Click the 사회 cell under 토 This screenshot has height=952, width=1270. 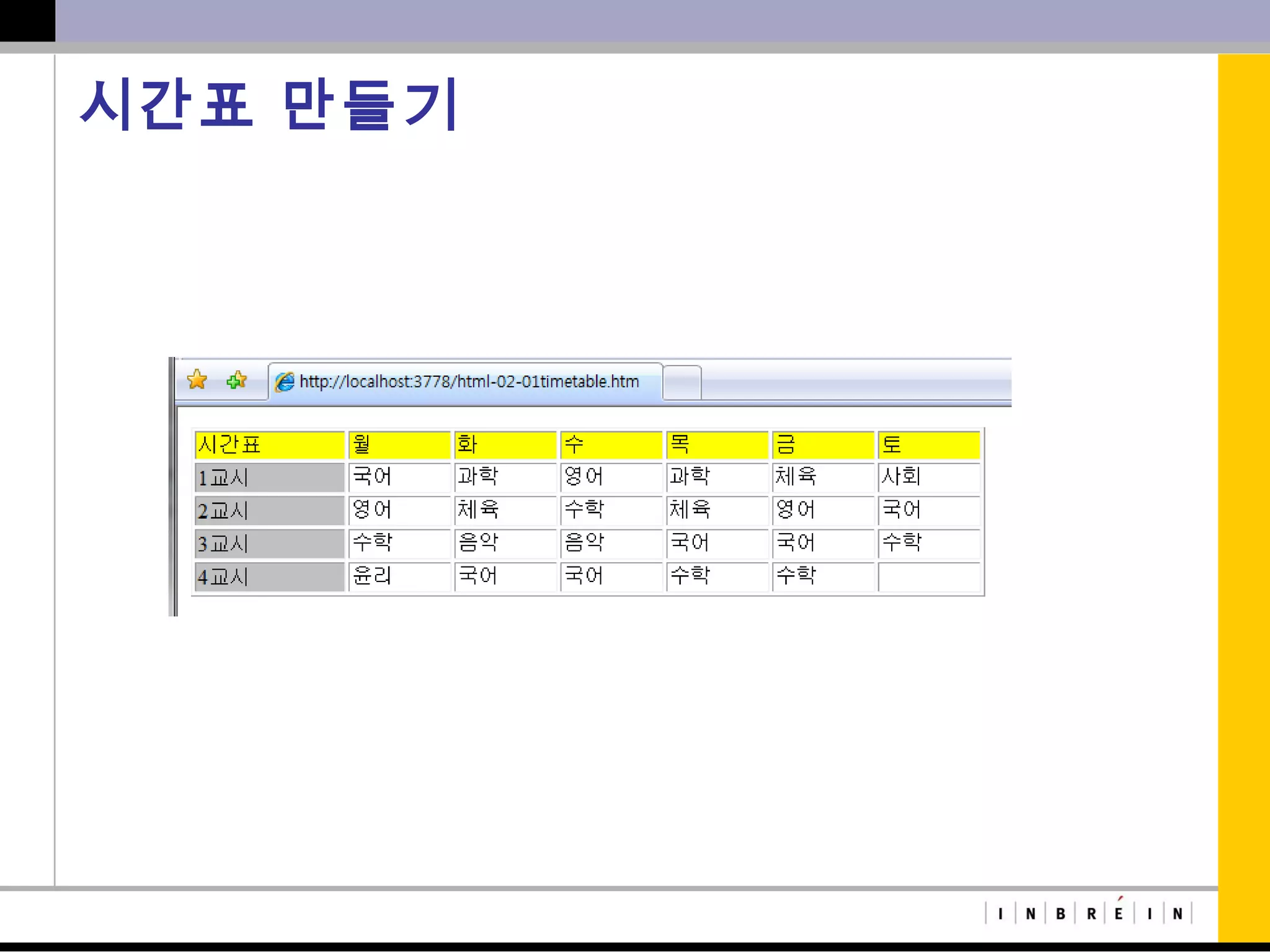pyautogui.click(x=929, y=477)
